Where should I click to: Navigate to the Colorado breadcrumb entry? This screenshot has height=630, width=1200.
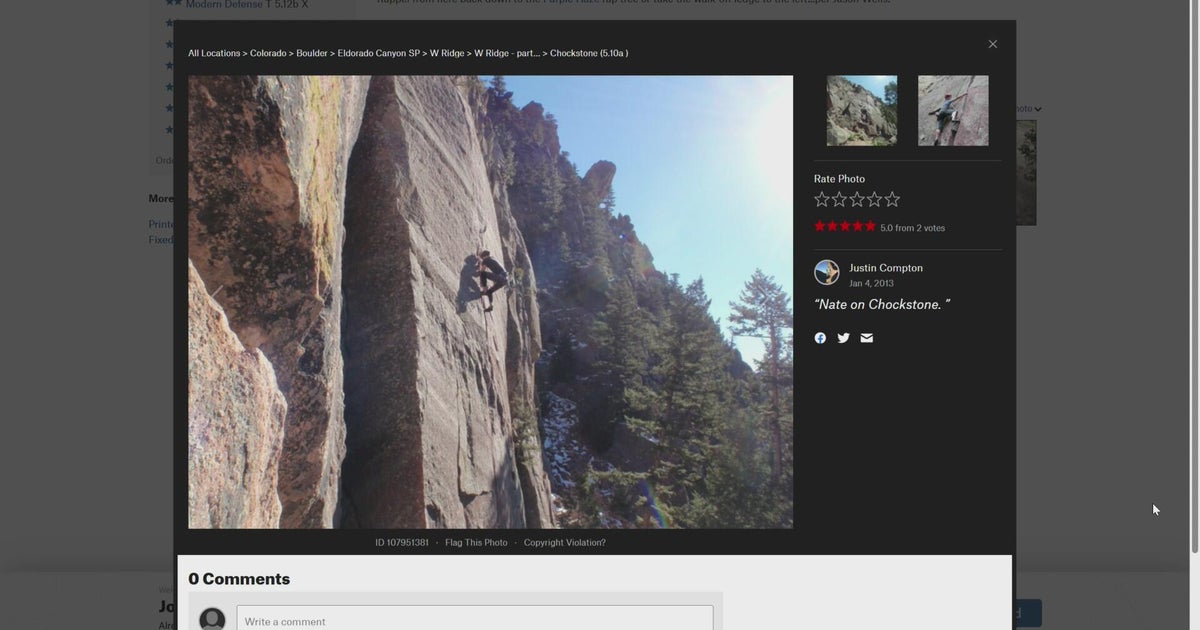266,51
